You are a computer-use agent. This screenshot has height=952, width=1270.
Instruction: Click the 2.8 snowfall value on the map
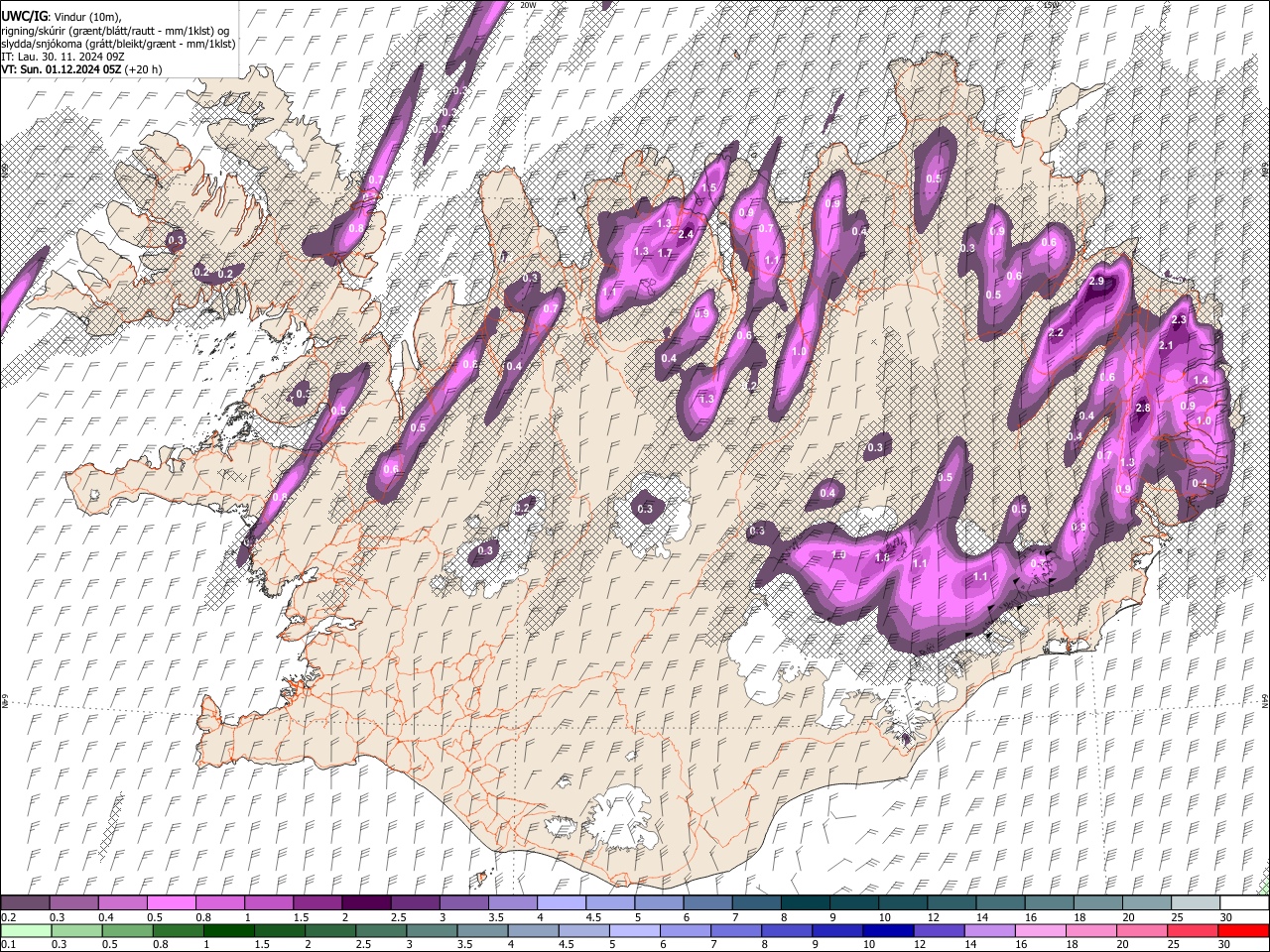(1142, 409)
